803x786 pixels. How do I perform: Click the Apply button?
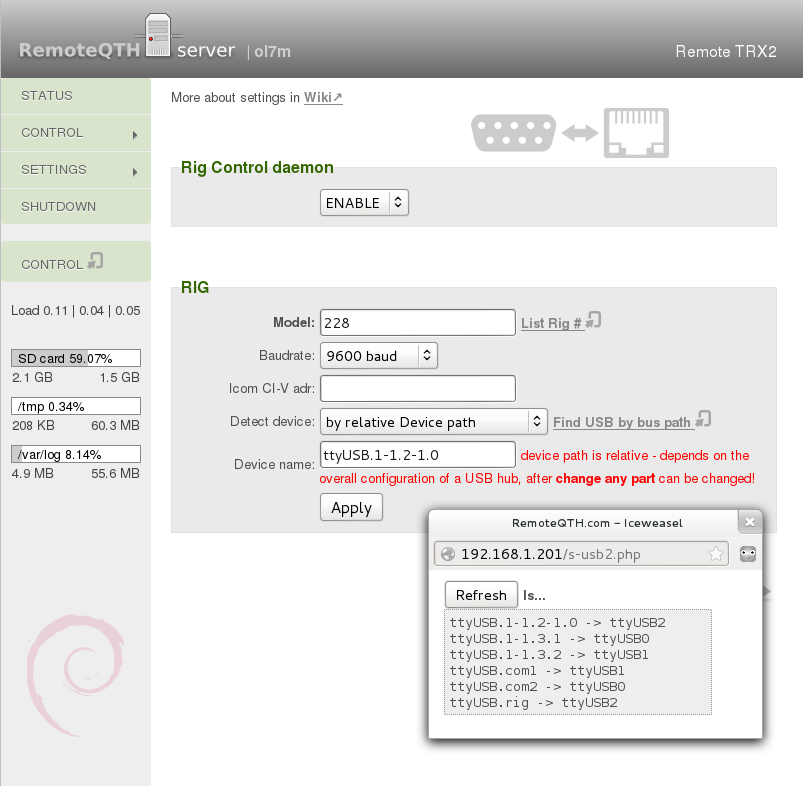coord(351,507)
